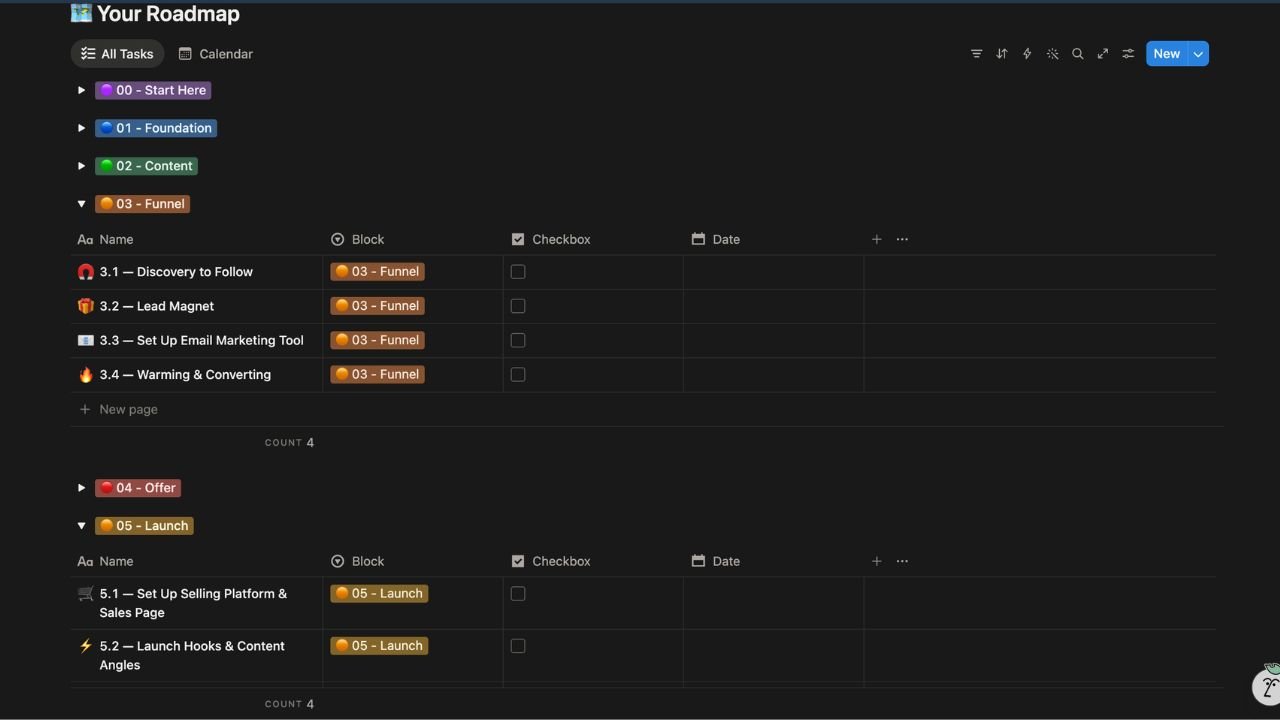Image resolution: width=1280 pixels, height=720 pixels.
Task: Expand the 00 - Start Here group
Action: [x=82, y=90]
